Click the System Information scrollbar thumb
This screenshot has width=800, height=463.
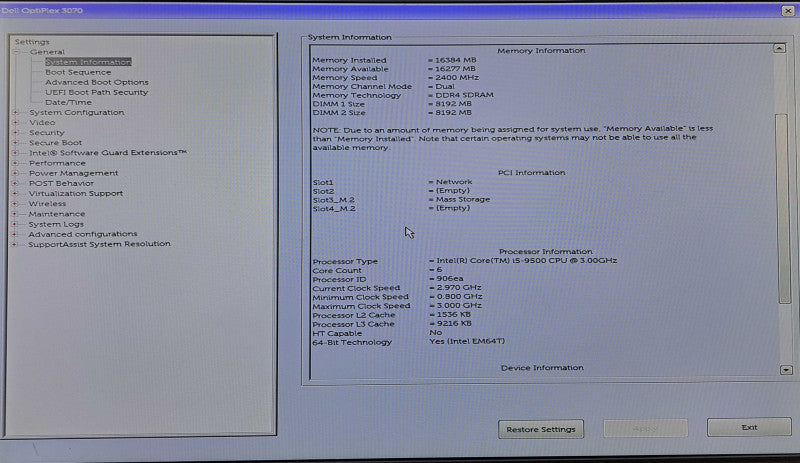[x=782, y=208]
